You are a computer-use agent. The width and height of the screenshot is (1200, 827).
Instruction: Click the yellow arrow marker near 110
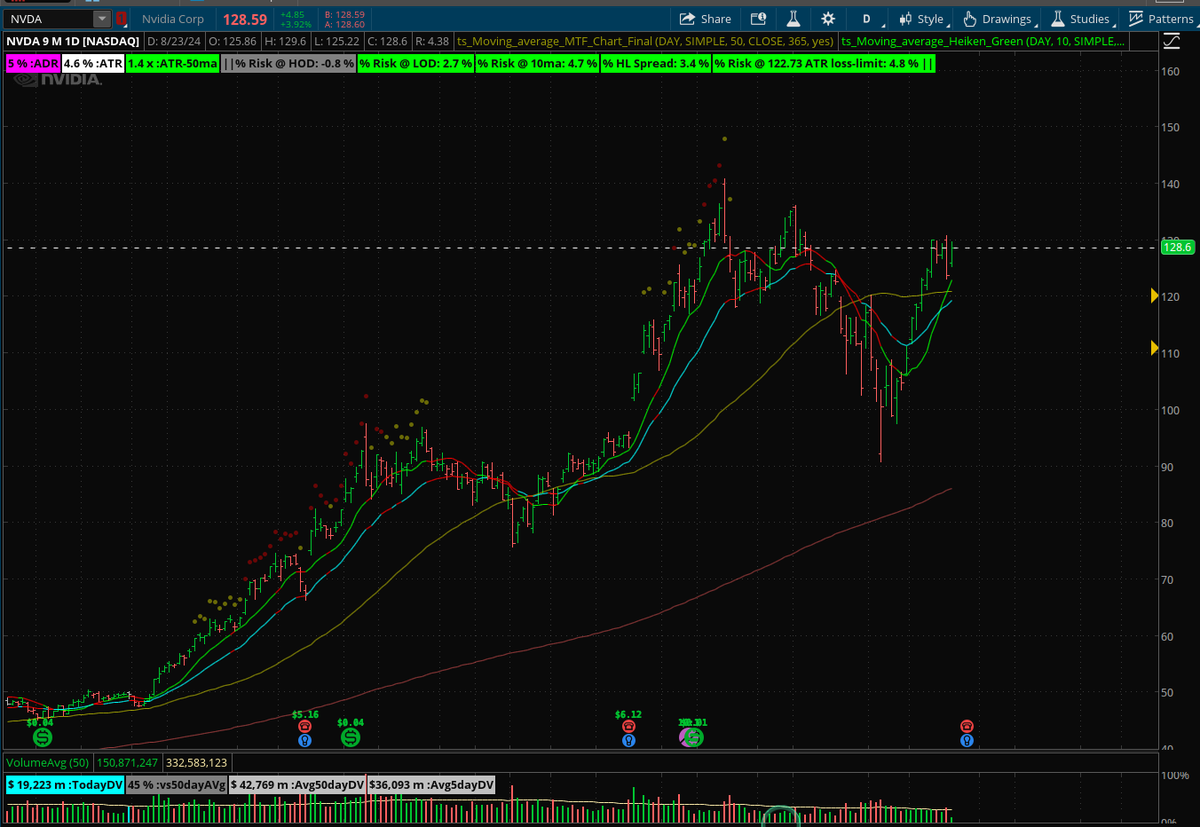(x=1154, y=348)
